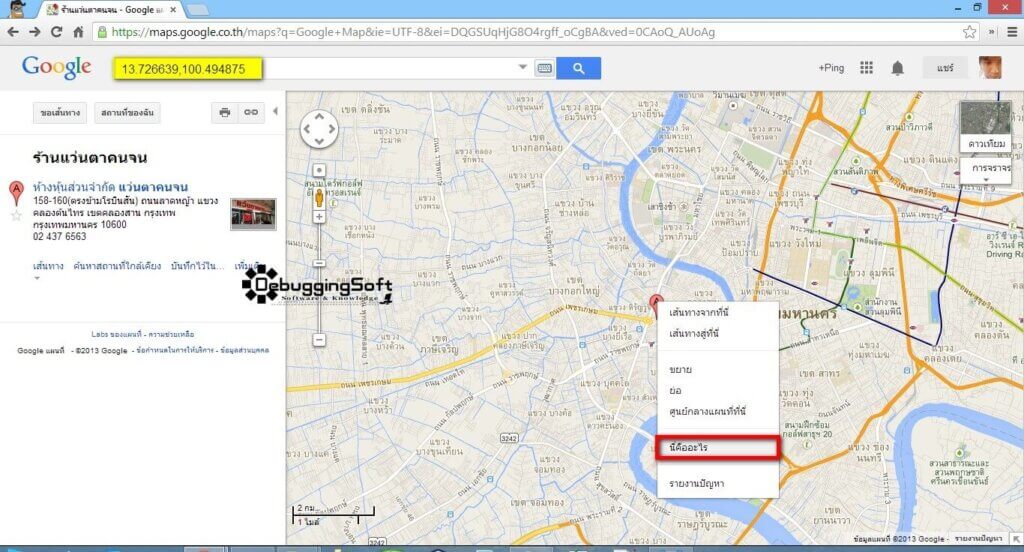Open the shop photo thumbnail
Viewport: 1024px width, 552px height.
253,214
